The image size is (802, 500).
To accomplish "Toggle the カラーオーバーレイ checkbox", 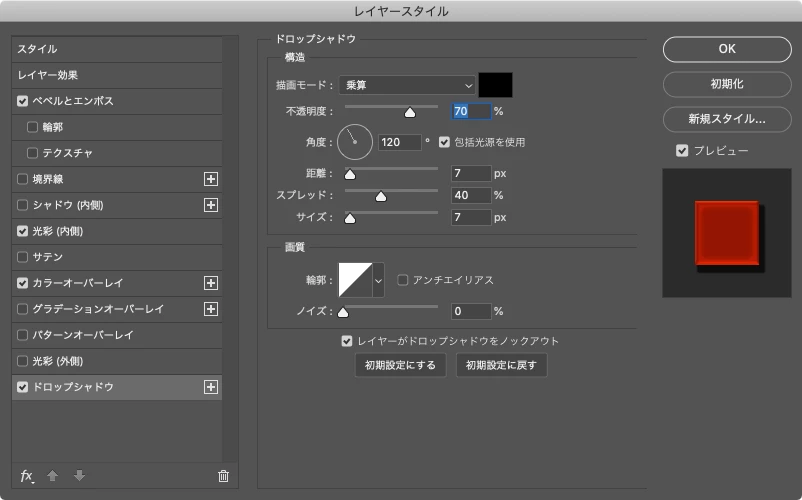I will pyautogui.click(x=23, y=283).
